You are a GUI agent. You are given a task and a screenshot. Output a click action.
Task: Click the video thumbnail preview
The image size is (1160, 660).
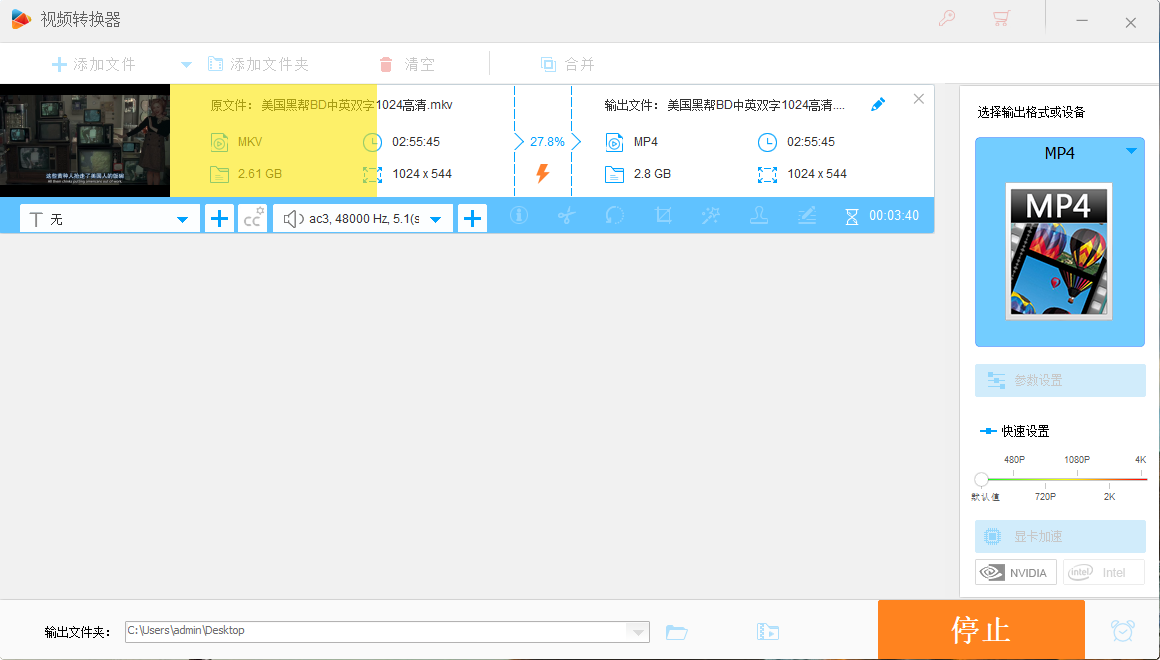tap(85, 141)
